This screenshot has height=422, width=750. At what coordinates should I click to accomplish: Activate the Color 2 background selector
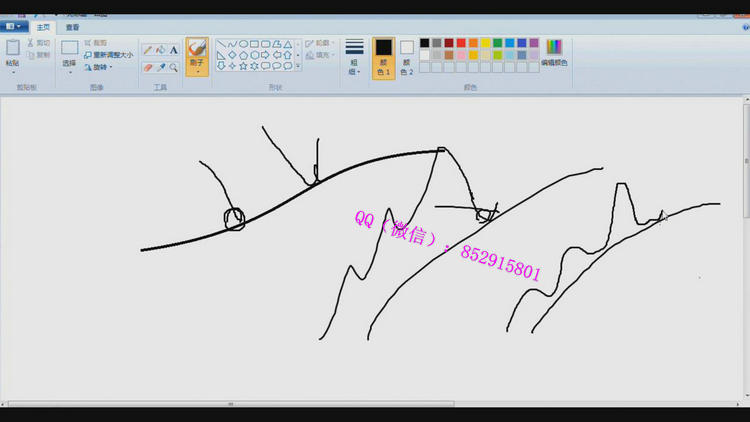tap(407, 57)
